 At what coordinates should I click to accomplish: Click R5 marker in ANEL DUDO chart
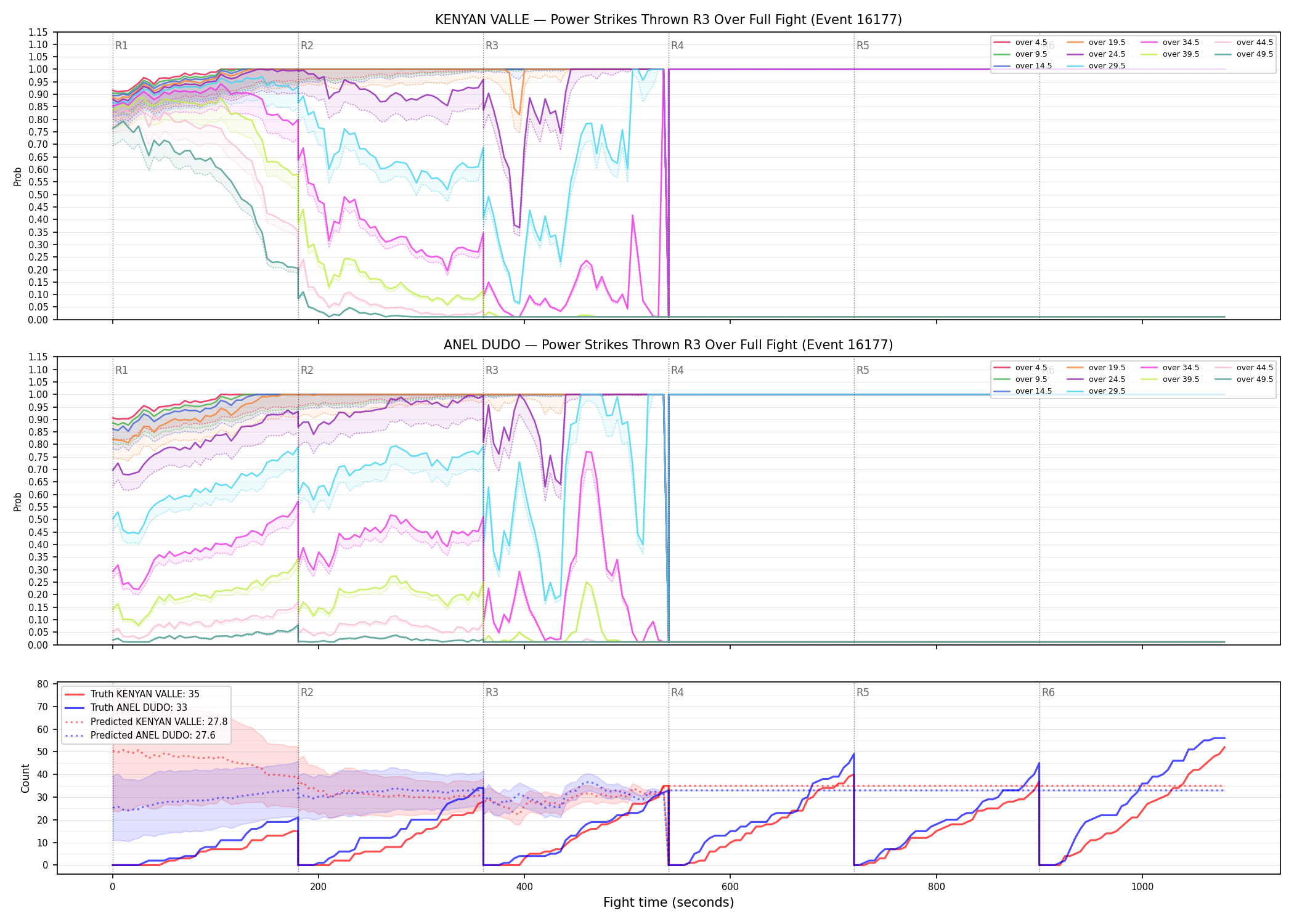(x=863, y=370)
